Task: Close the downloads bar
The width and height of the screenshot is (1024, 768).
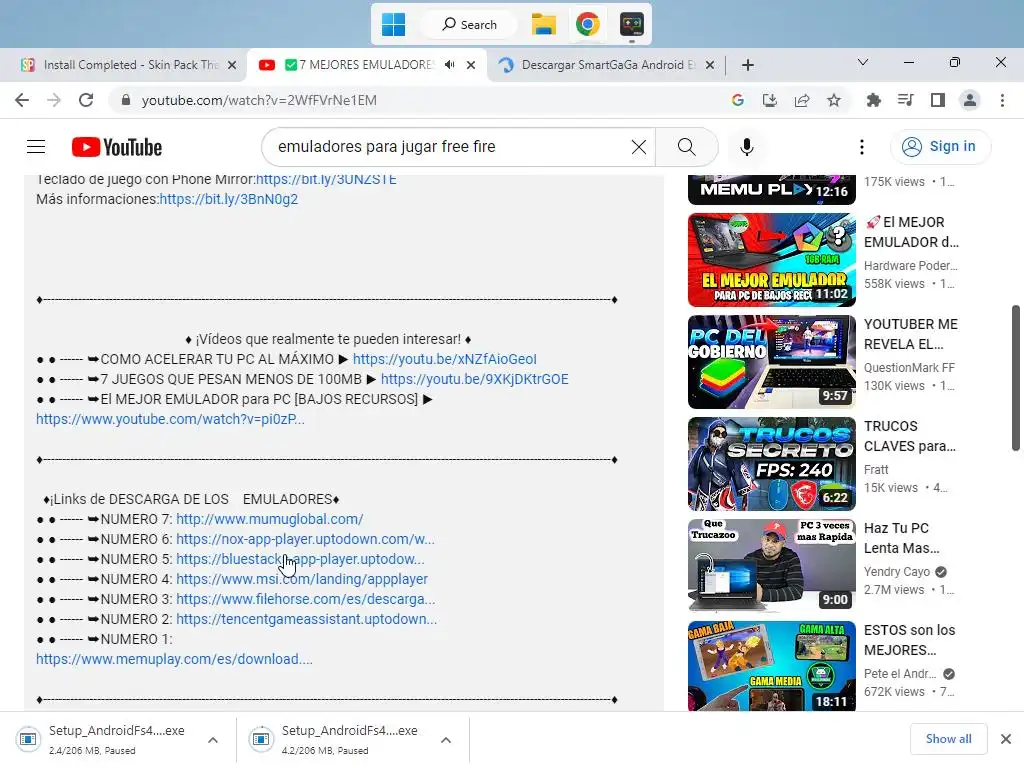Action: tap(1006, 739)
